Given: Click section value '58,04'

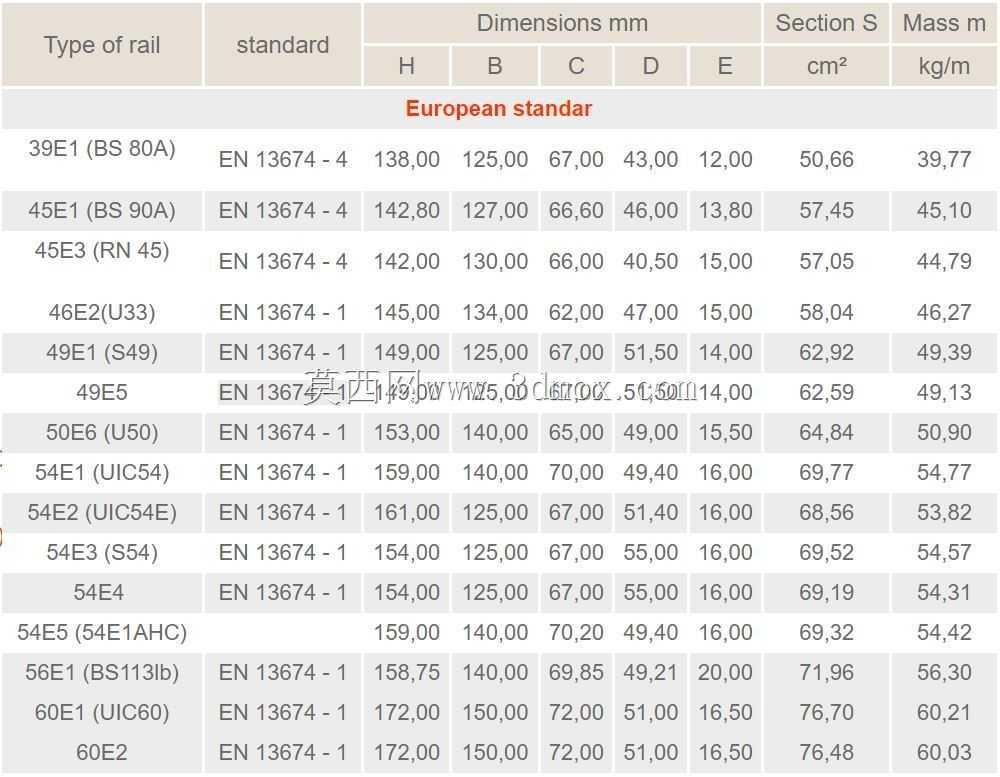Looking at the screenshot, I should tap(827, 312).
